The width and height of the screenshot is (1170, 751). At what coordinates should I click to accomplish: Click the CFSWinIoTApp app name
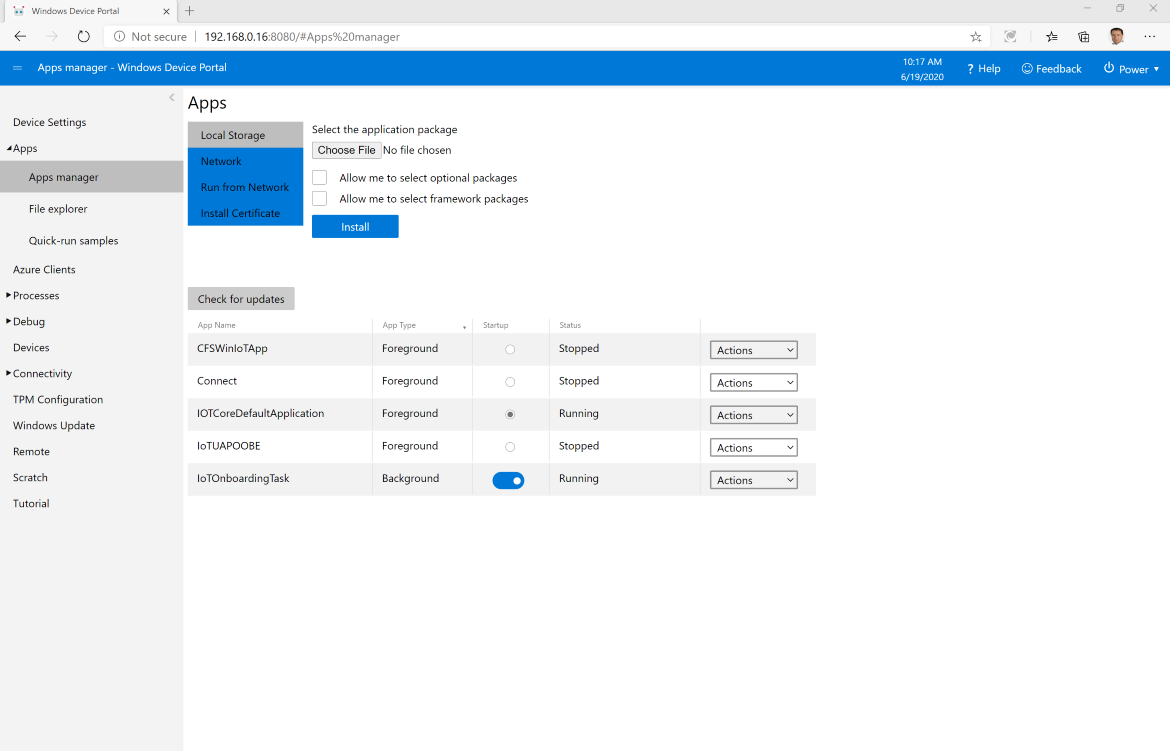coord(232,349)
